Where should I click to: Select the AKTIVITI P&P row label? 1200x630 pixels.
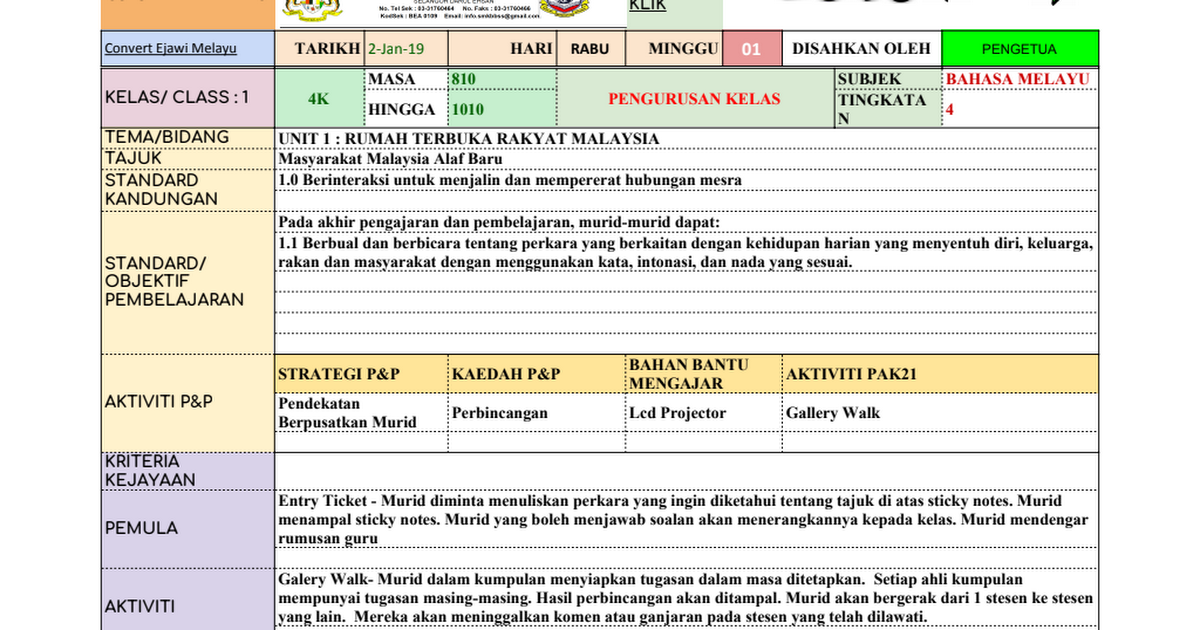click(188, 401)
